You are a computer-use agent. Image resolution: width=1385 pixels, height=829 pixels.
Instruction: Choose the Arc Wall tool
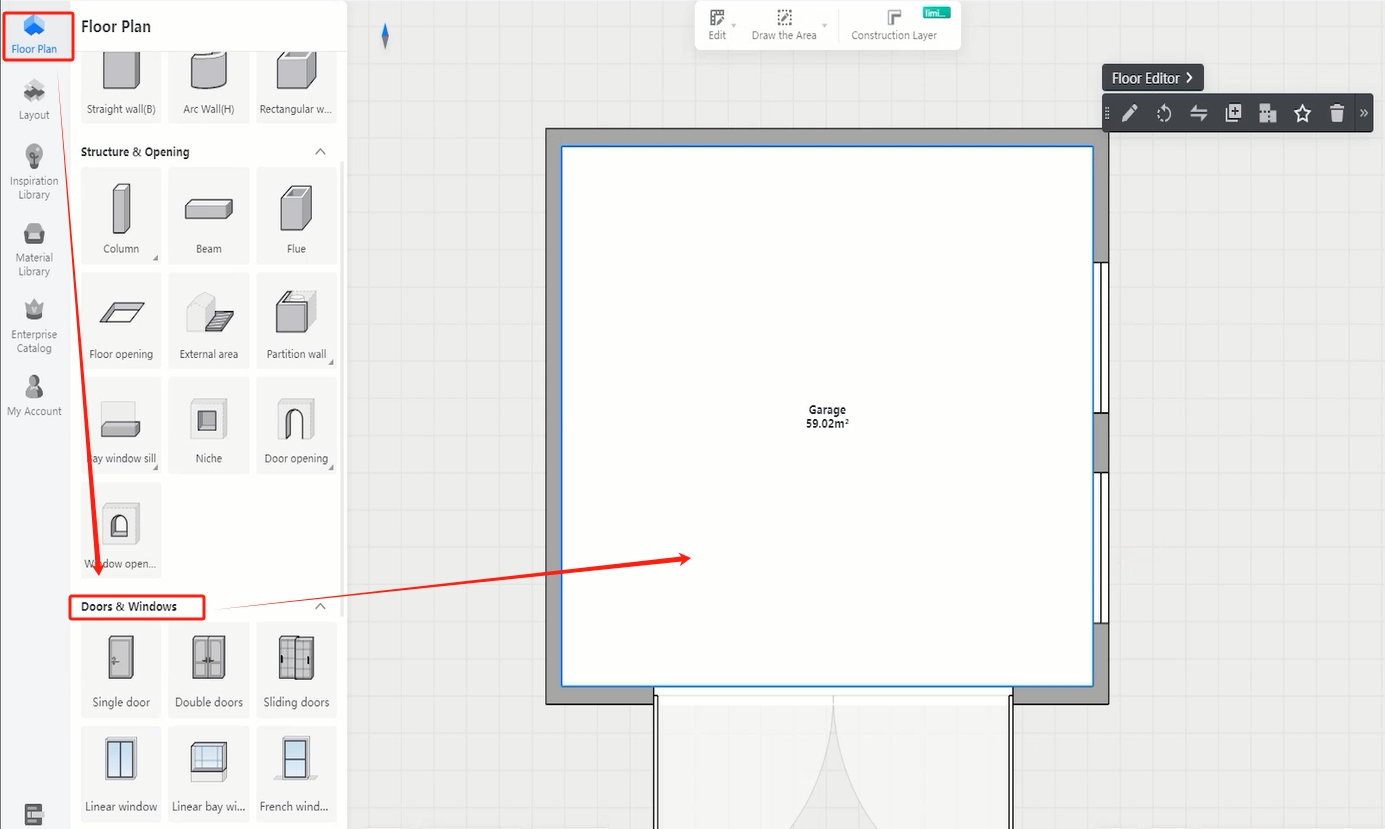209,86
